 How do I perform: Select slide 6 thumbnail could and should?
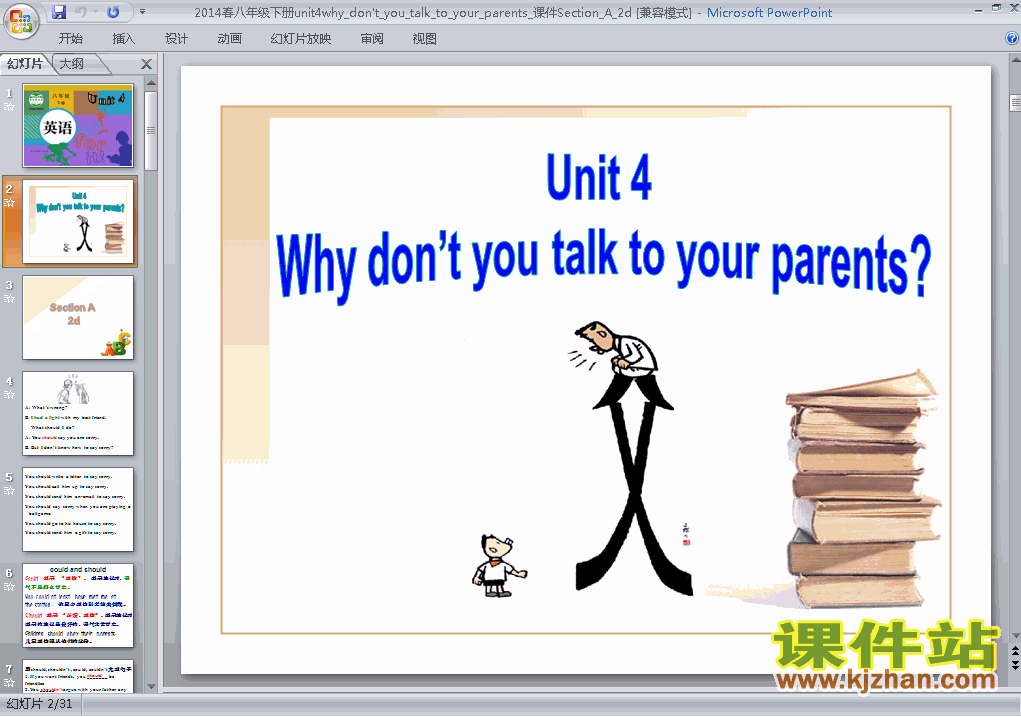tap(78, 606)
